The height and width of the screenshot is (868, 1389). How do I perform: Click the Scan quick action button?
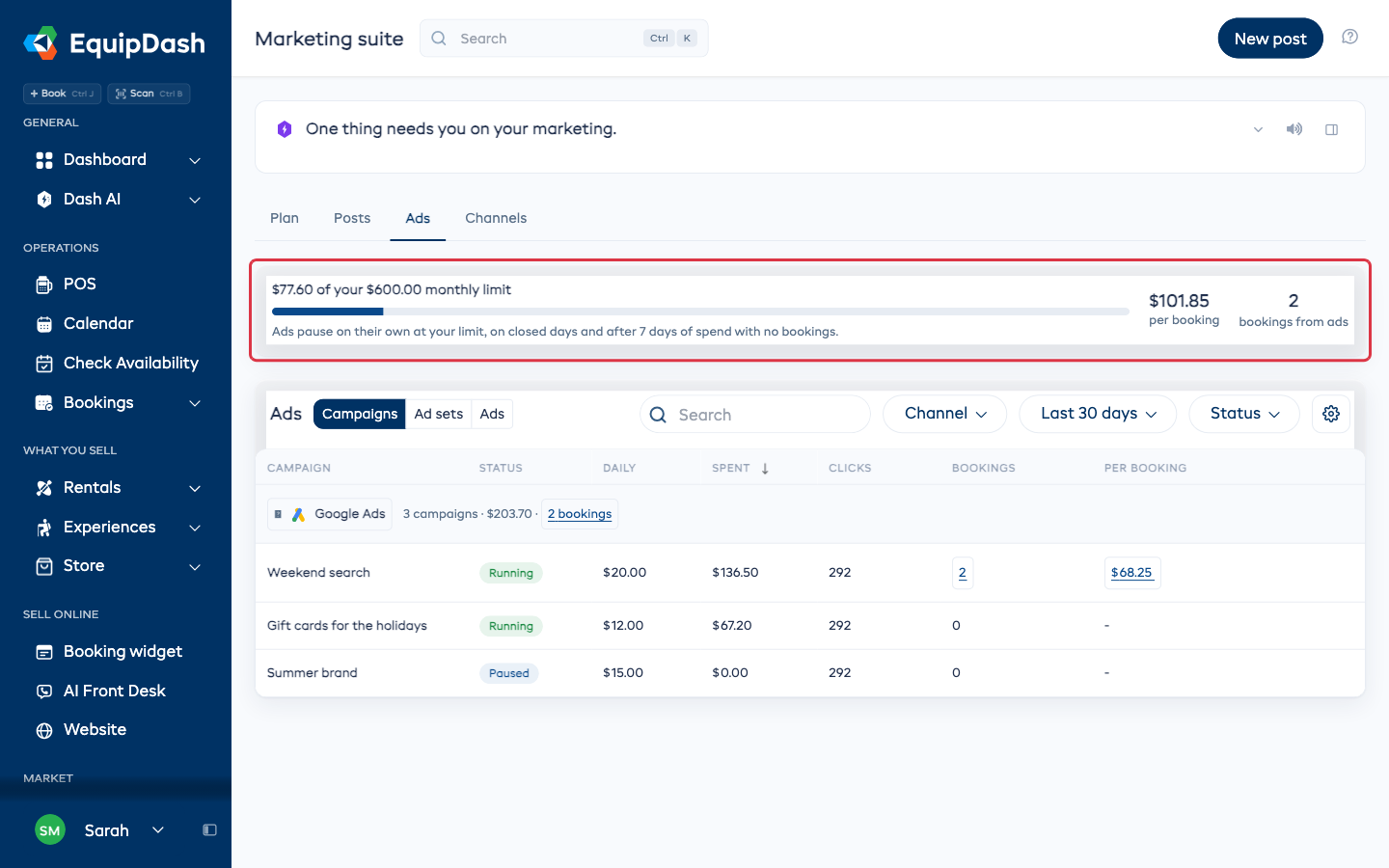[x=149, y=94]
